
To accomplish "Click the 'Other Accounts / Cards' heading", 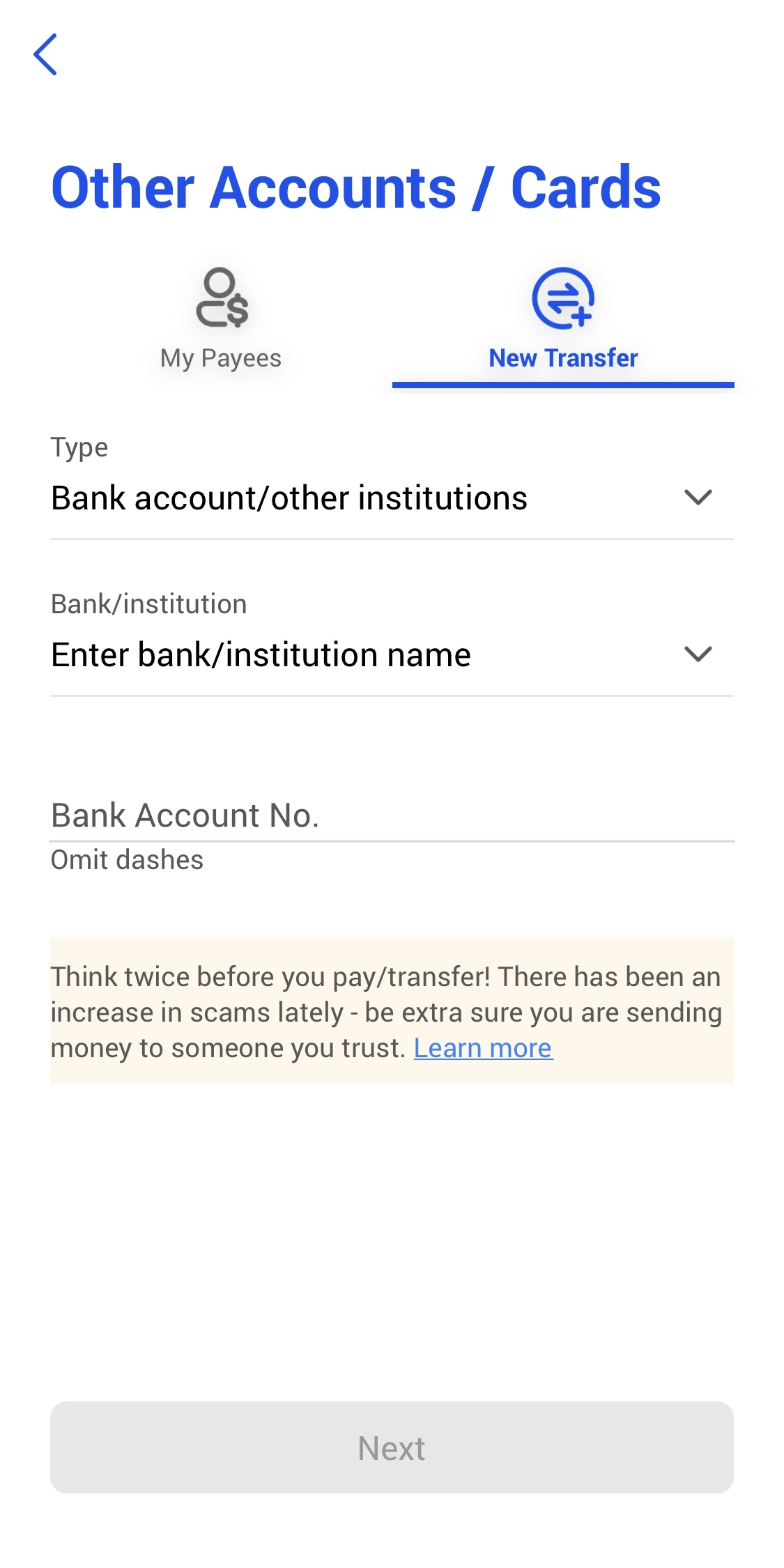I will pyautogui.click(x=356, y=187).
